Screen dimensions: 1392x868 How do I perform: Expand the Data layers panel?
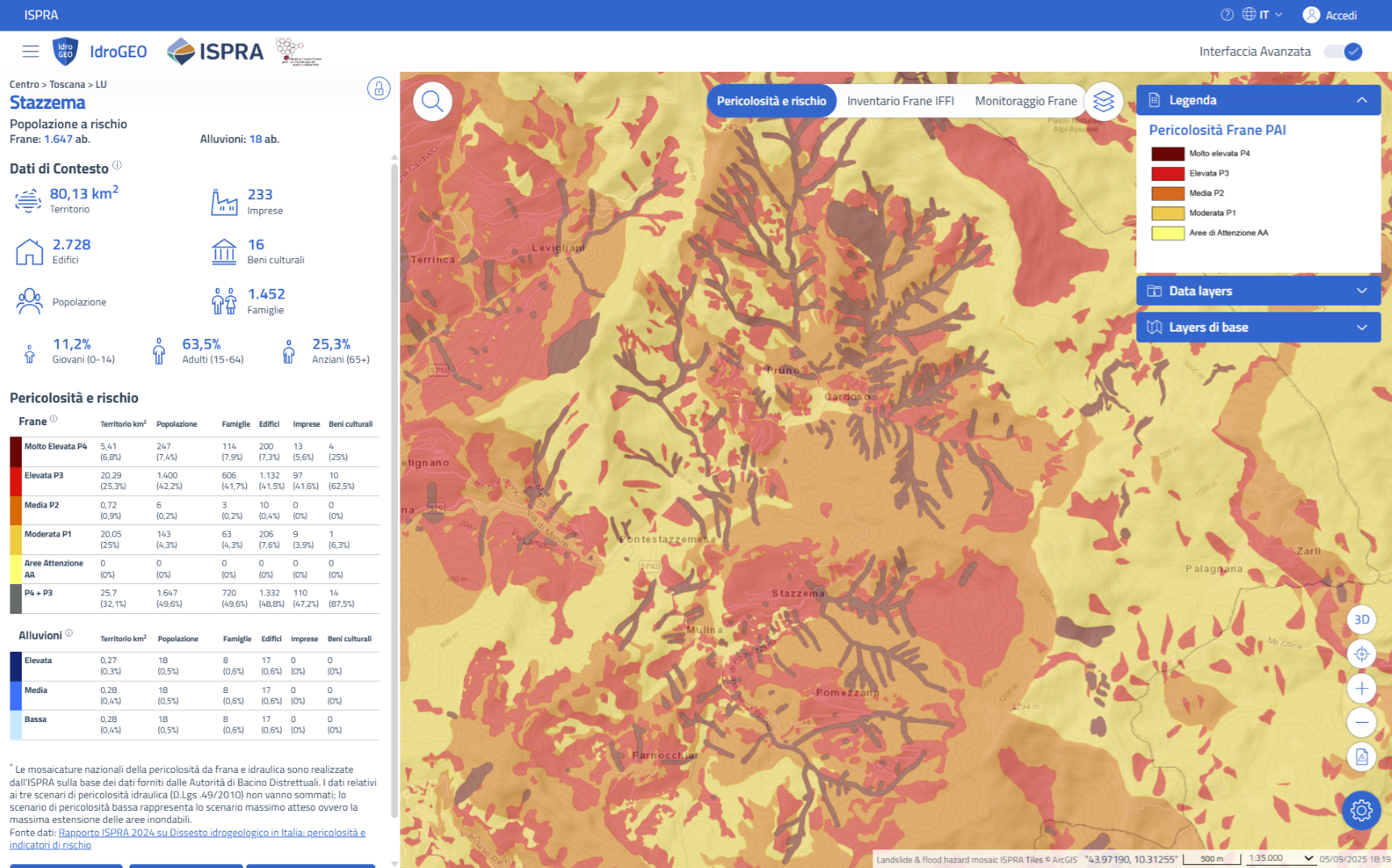click(1361, 291)
